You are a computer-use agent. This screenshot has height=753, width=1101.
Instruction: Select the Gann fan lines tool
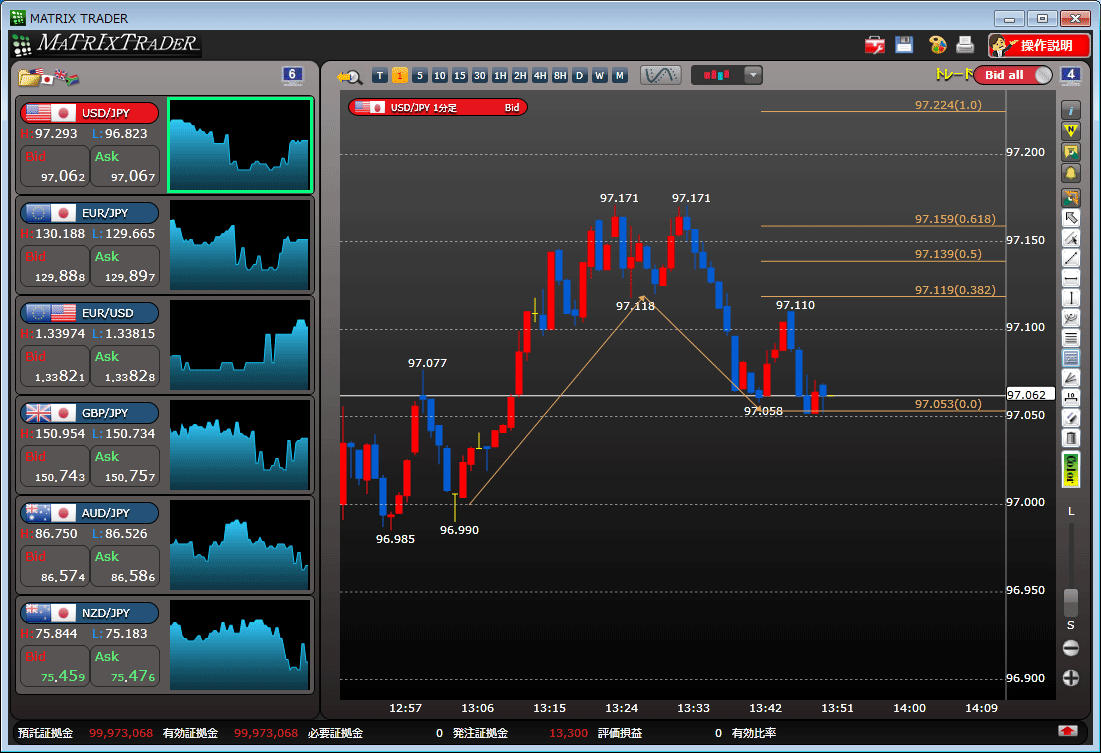[1071, 379]
